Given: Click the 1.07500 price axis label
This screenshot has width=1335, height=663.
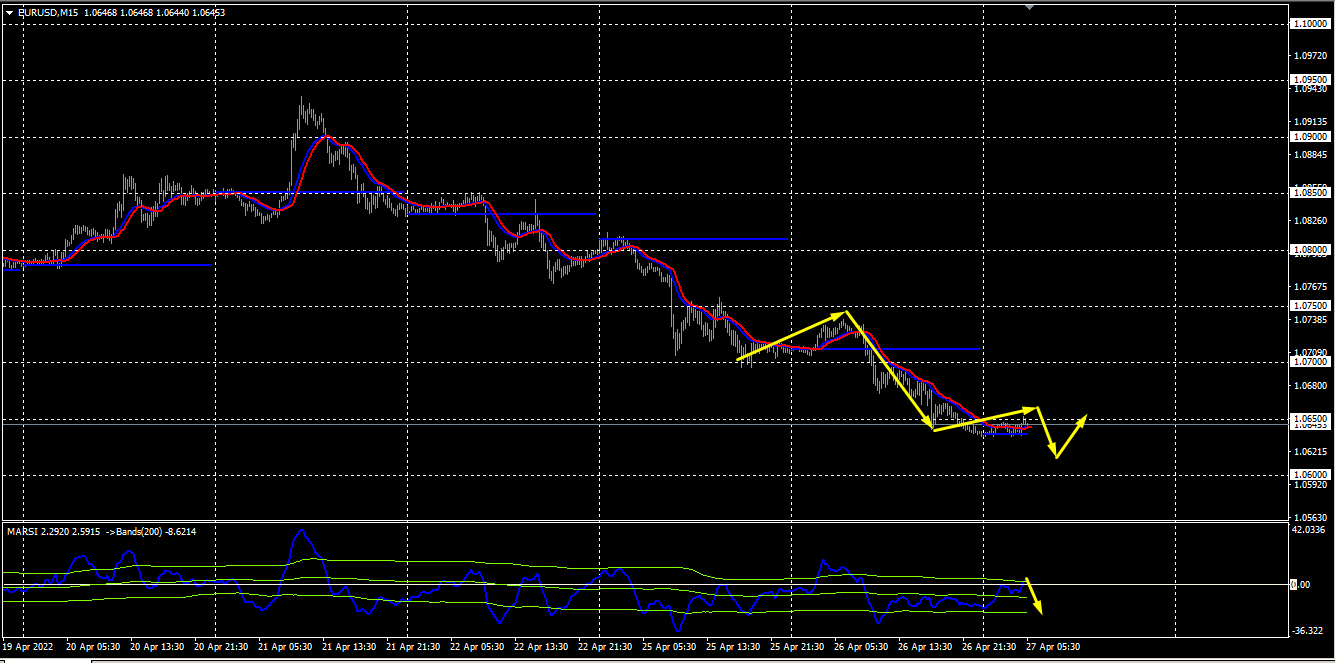Looking at the screenshot, I should pos(1309,306).
